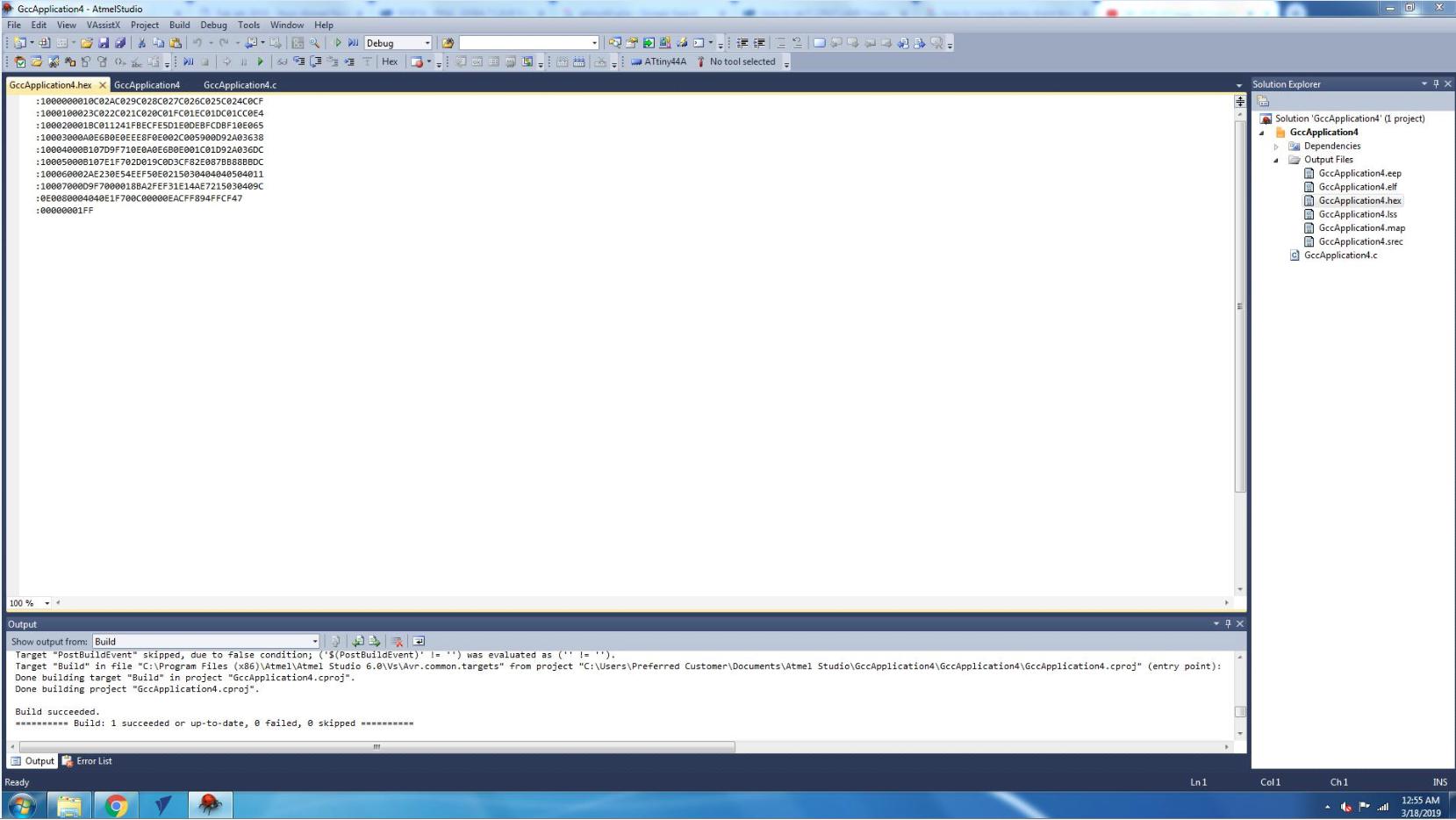
Task: Select GccApplication4.lss in Solution Explorer
Action: click(x=1357, y=214)
